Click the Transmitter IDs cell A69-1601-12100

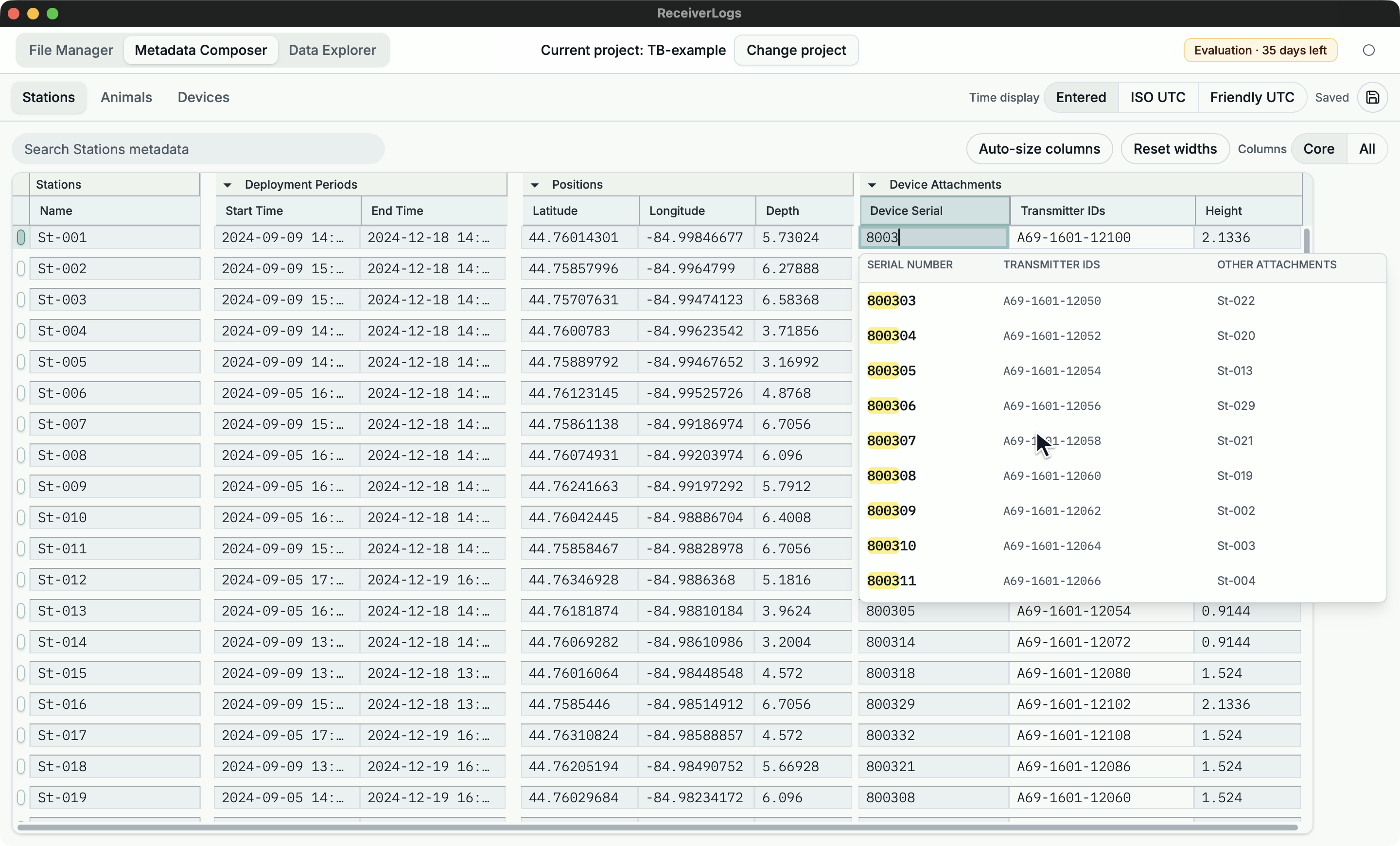tap(1101, 237)
